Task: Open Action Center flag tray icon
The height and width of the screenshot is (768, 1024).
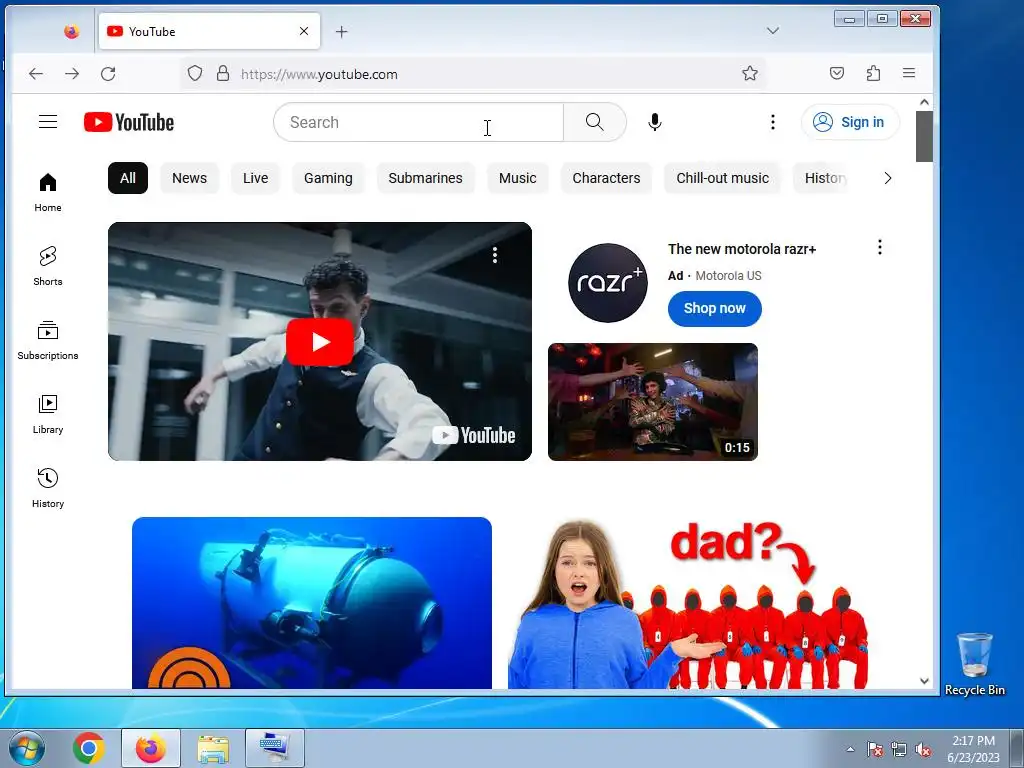Action: pyautogui.click(x=875, y=749)
